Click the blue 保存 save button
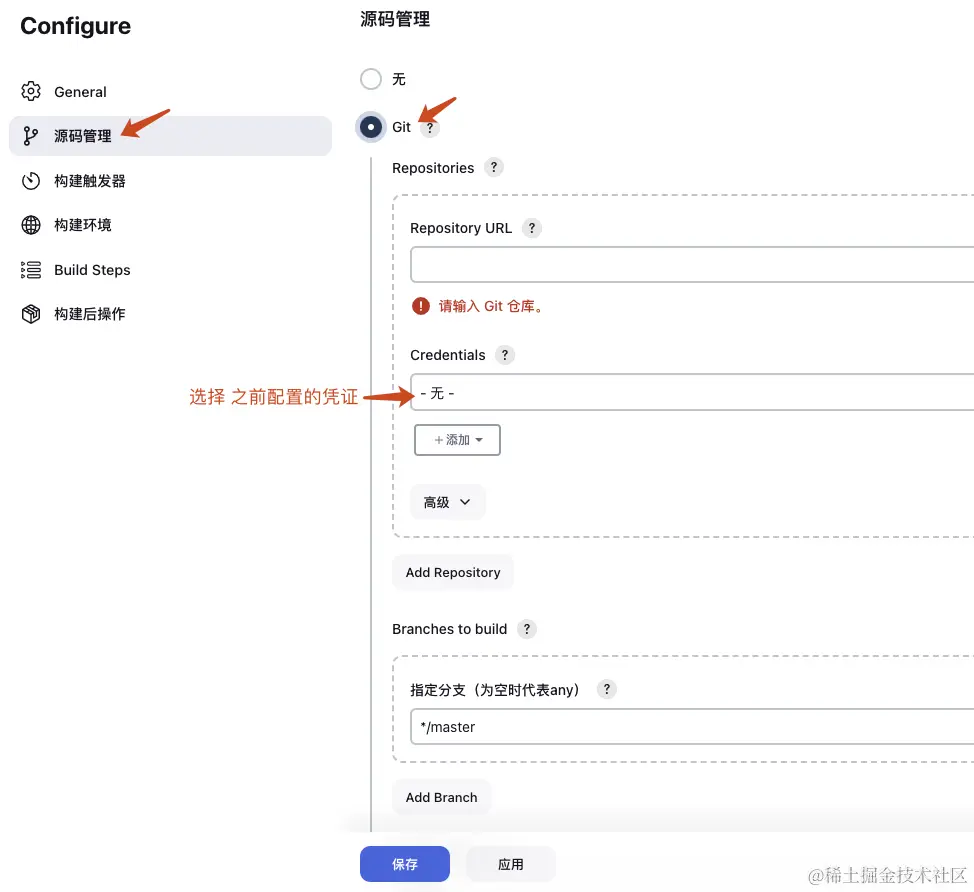 [x=404, y=864]
